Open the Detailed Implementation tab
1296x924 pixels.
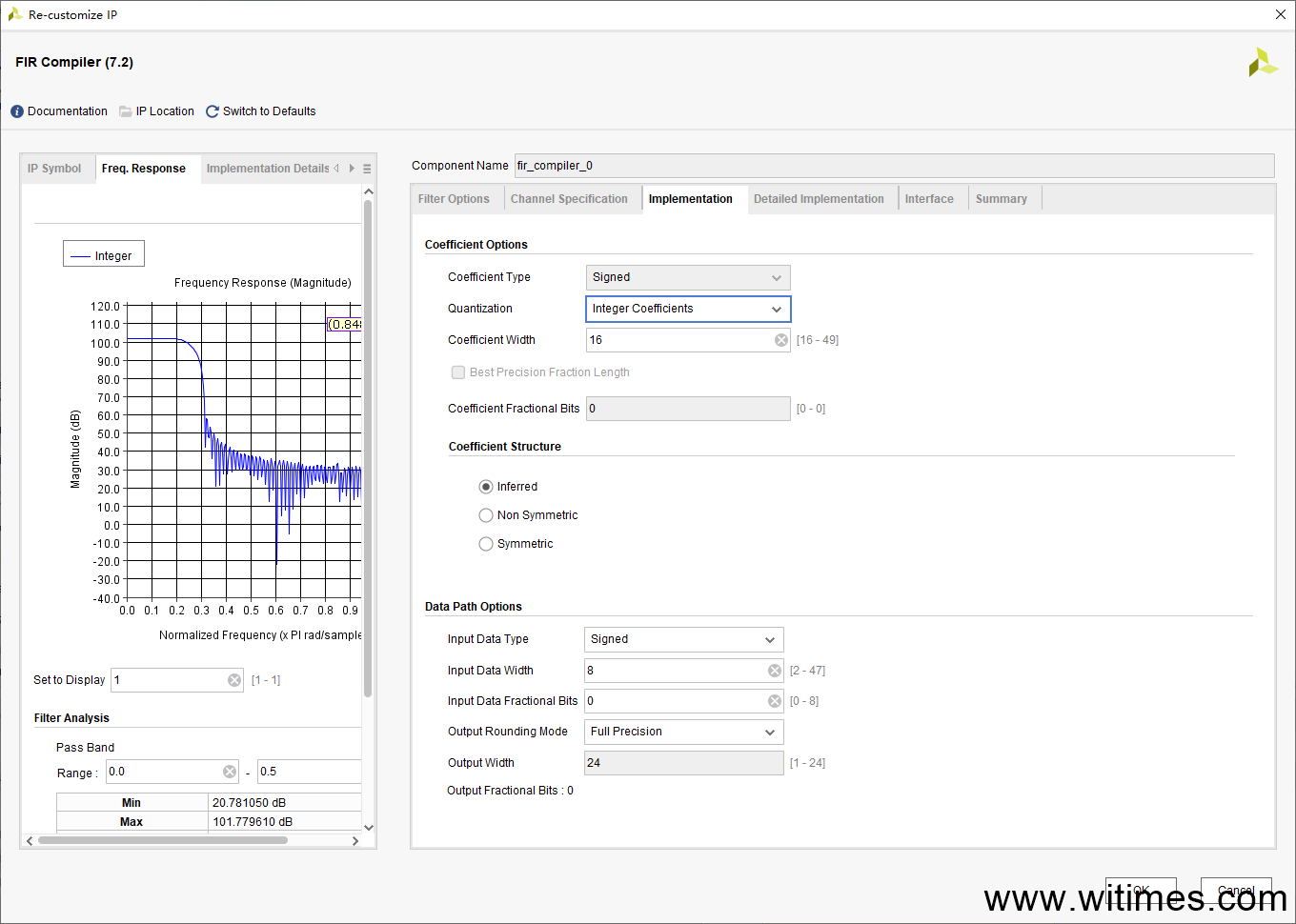[x=819, y=199]
